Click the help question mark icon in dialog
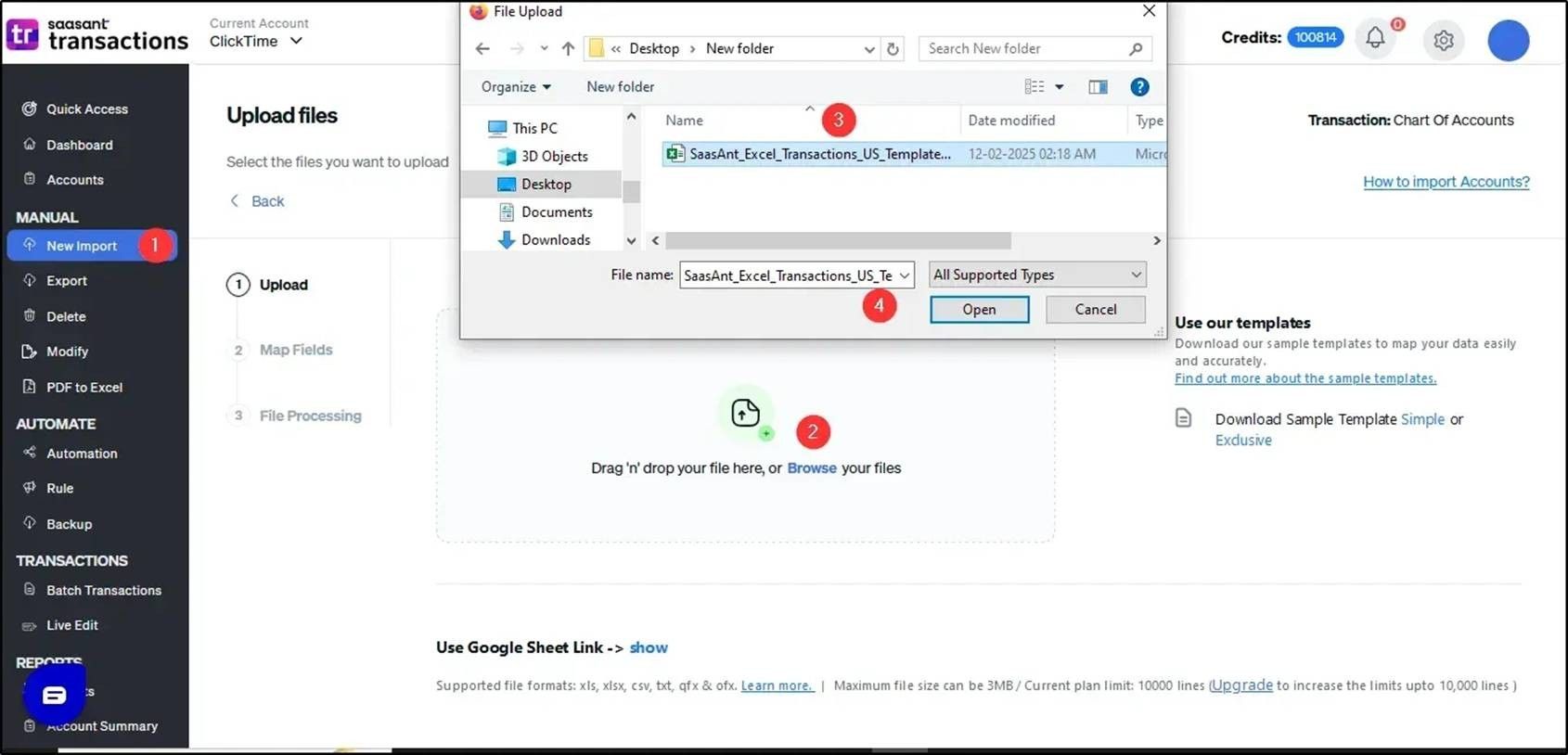The width and height of the screenshot is (1568, 755). [x=1139, y=87]
